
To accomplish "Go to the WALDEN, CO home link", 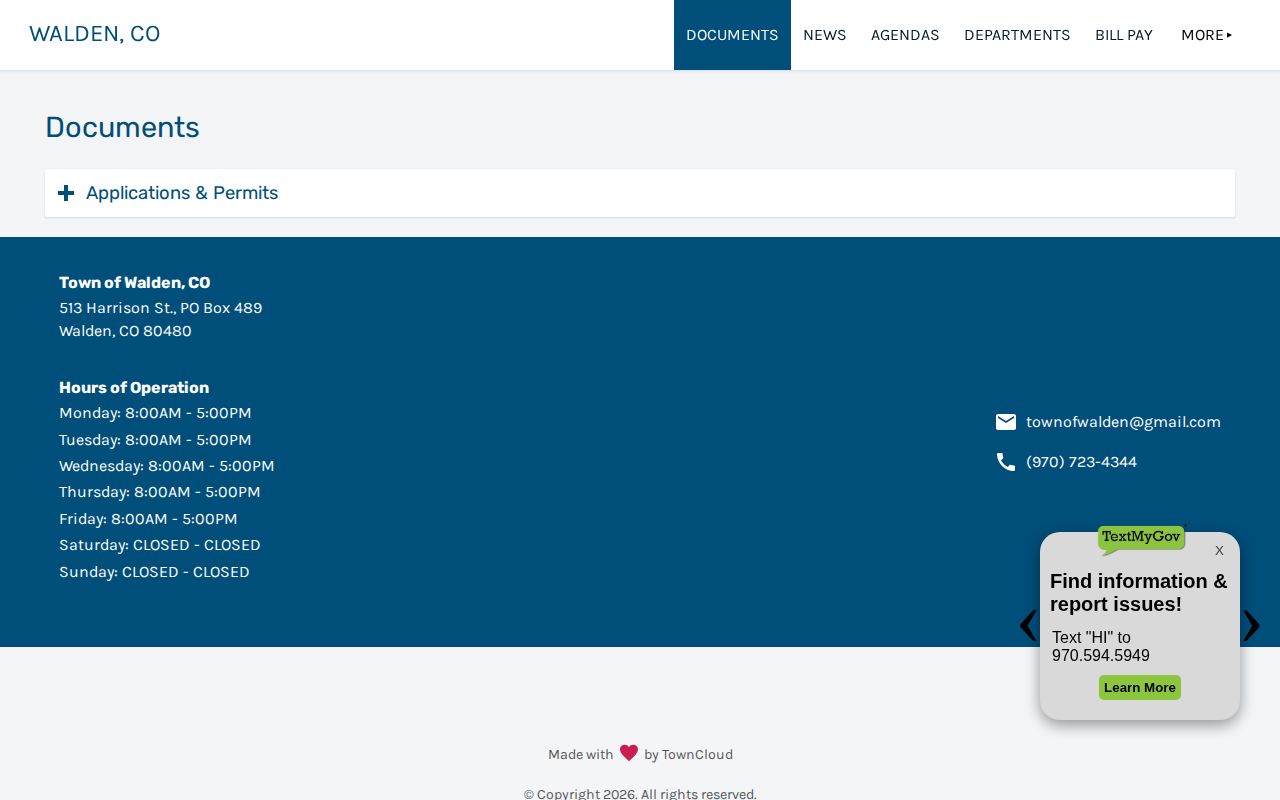I will pos(95,34).
